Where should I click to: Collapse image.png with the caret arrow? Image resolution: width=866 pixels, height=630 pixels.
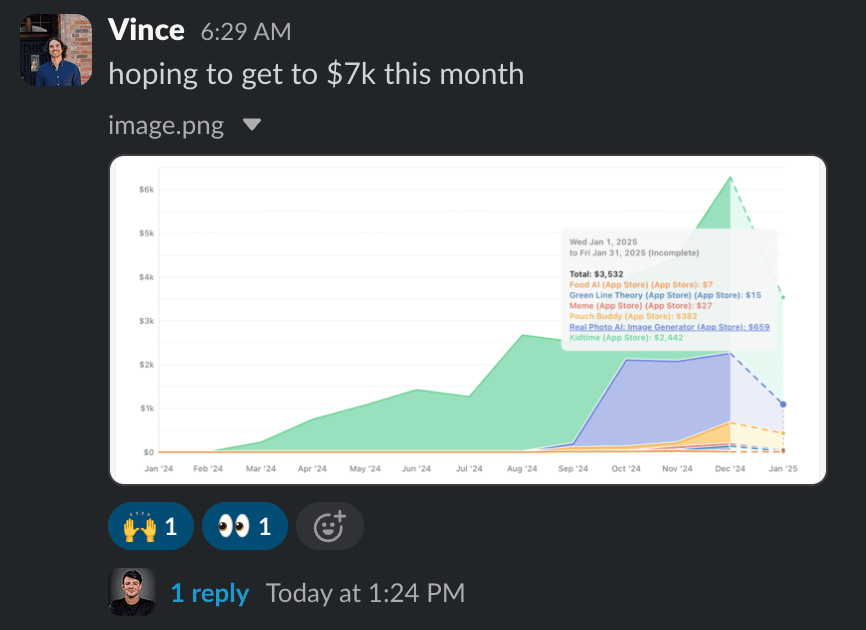click(x=252, y=125)
